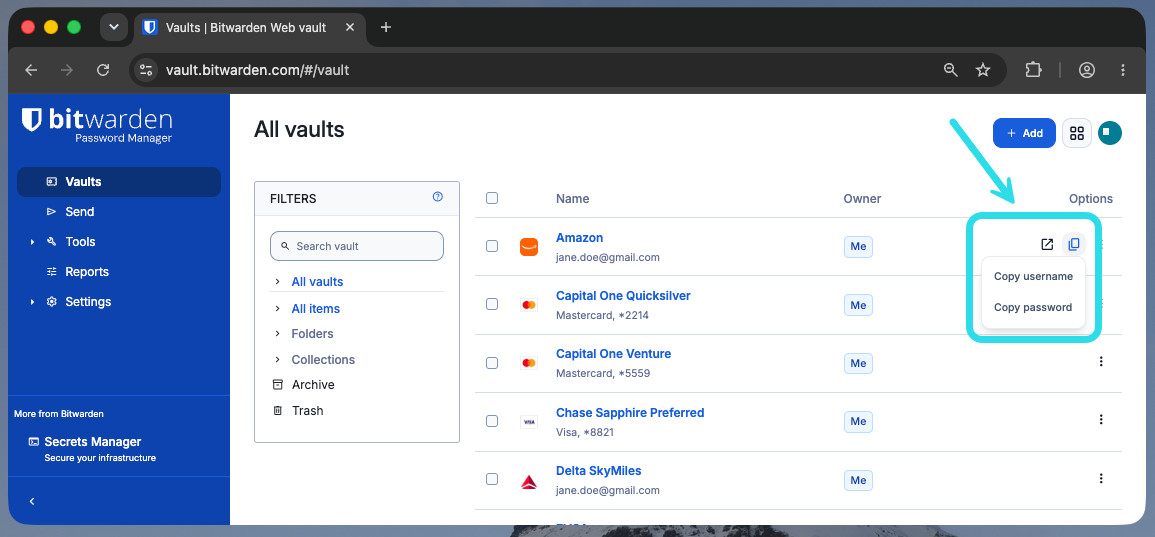Collapse the sidebar with bottom chevron

32,501
